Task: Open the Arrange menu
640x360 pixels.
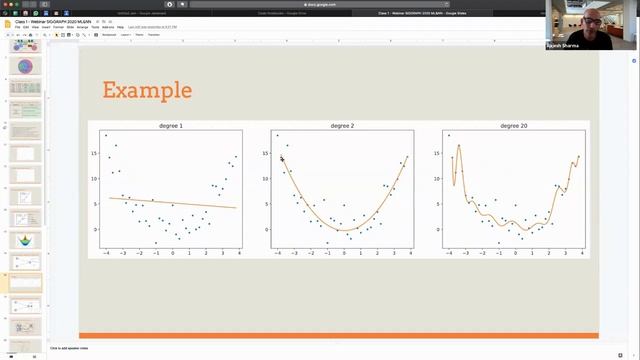Action: click(82, 27)
